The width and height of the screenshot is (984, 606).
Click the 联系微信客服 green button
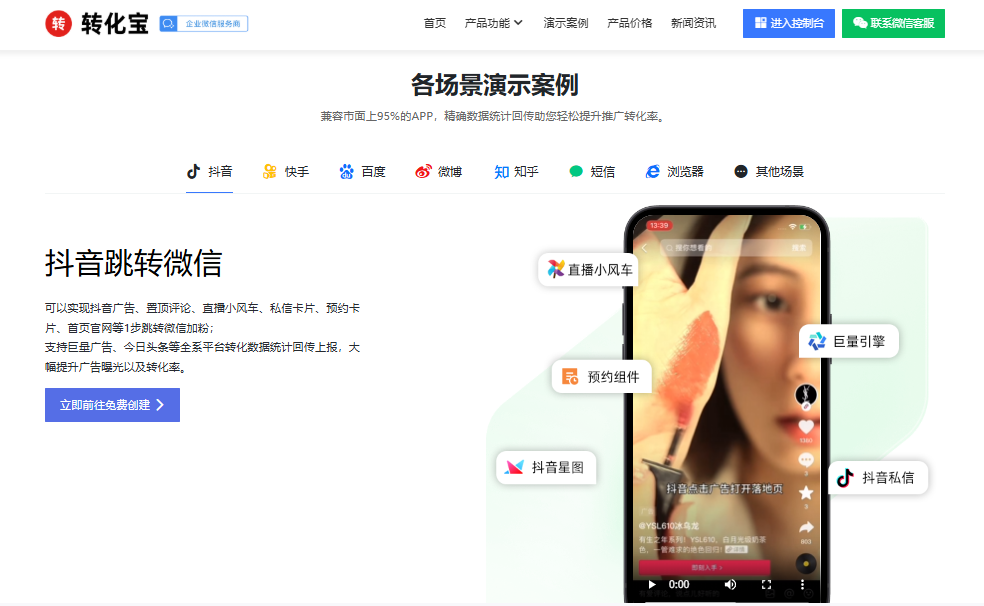coord(893,23)
